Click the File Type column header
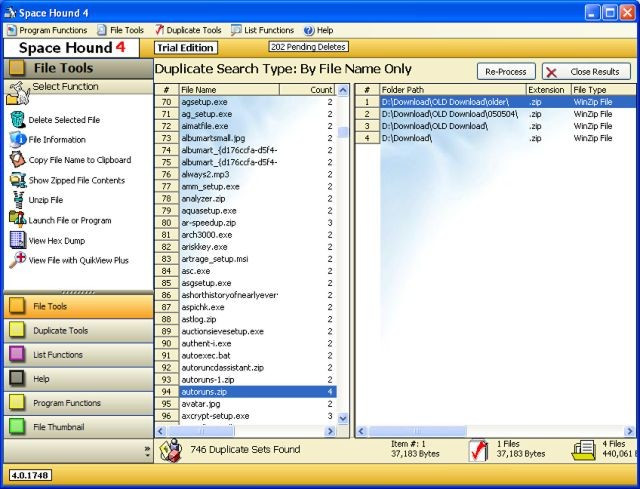Screen dimensions: 640x489 pos(604,90)
